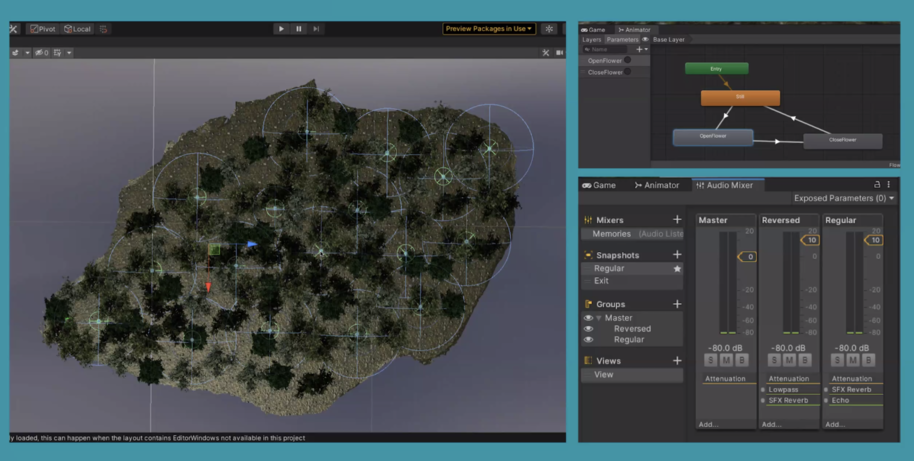Click the Pause button in the toolbar
This screenshot has height=461, width=914.
click(299, 29)
